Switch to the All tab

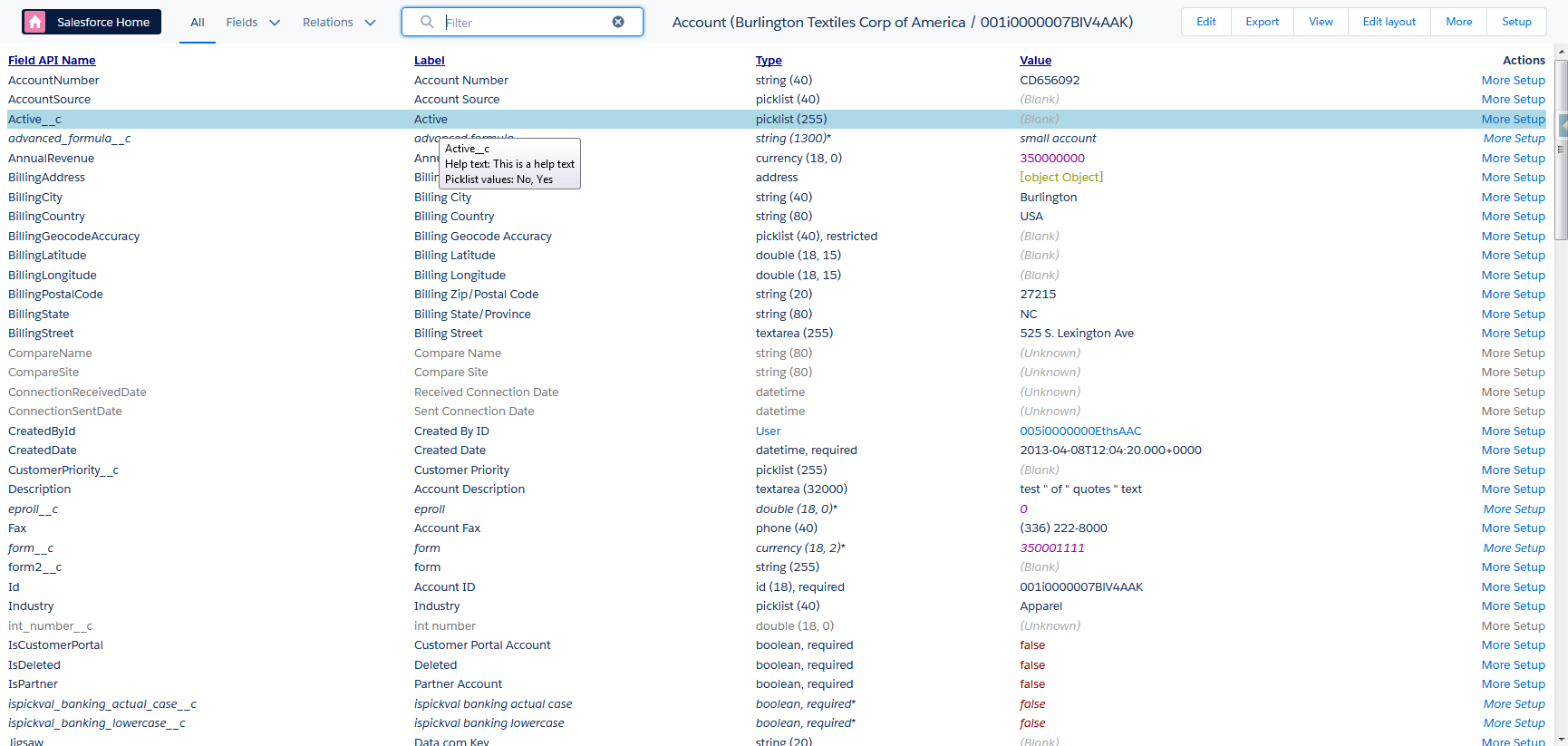pos(198,23)
